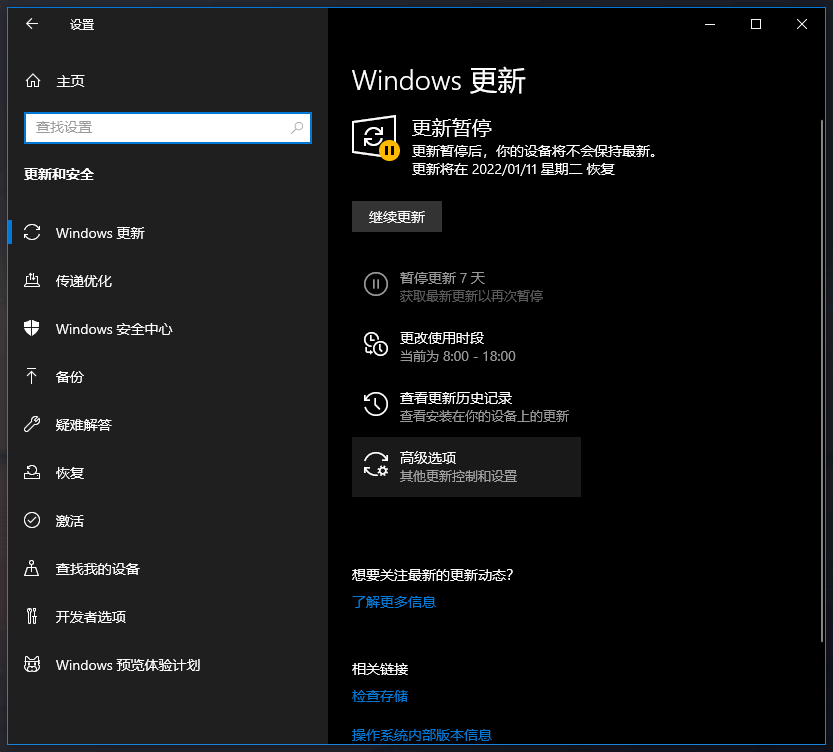The image size is (833, 752).
Task: Click the history icon for 查看更新历史记录
Action: click(x=376, y=404)
